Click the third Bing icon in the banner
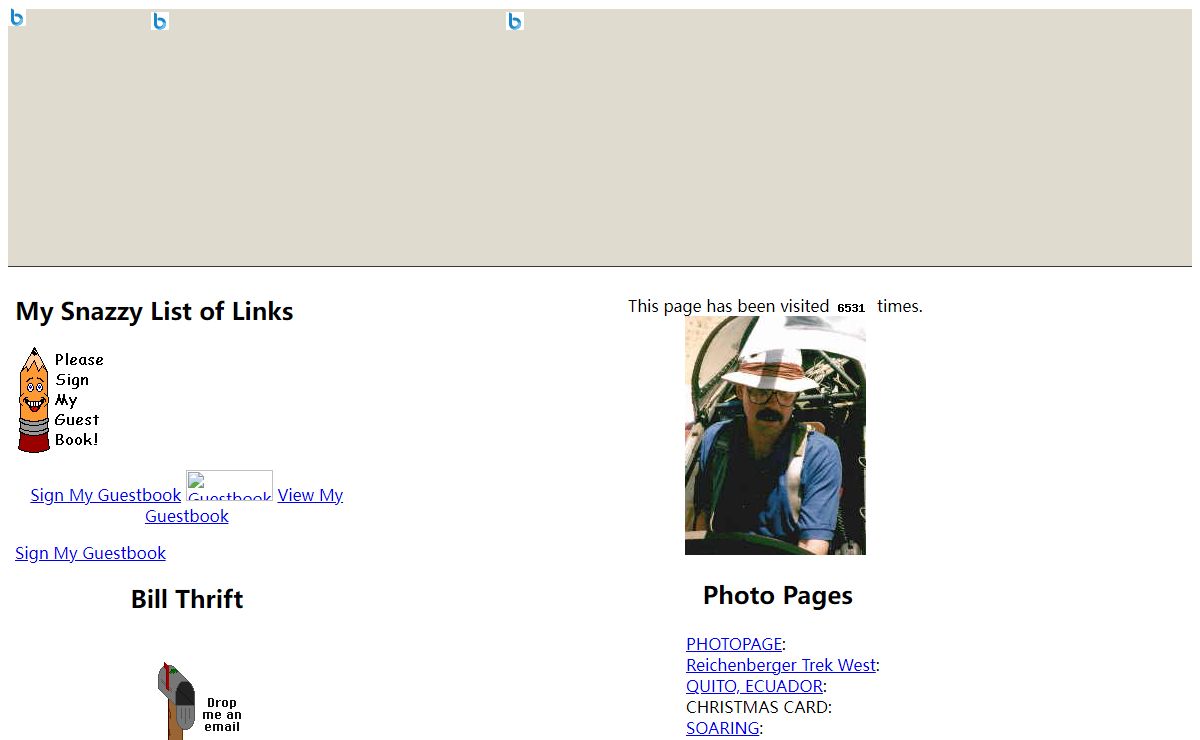This screenshot has width=1200, height=740. 515,21
